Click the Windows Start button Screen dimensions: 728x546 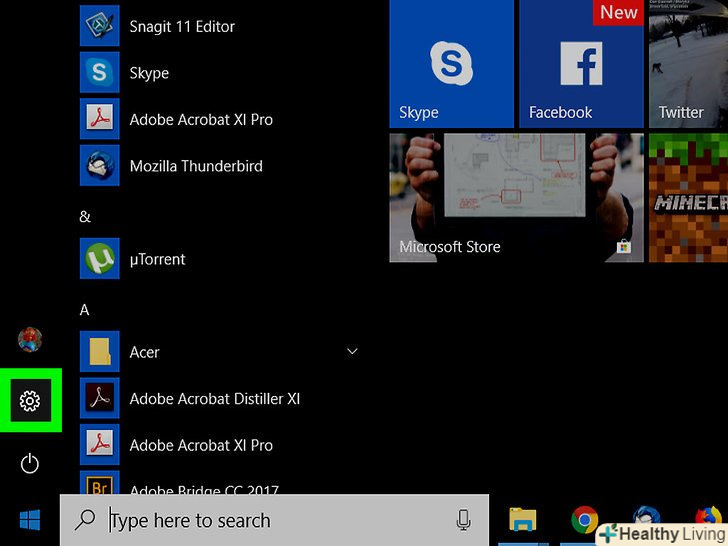coord(30,520)
